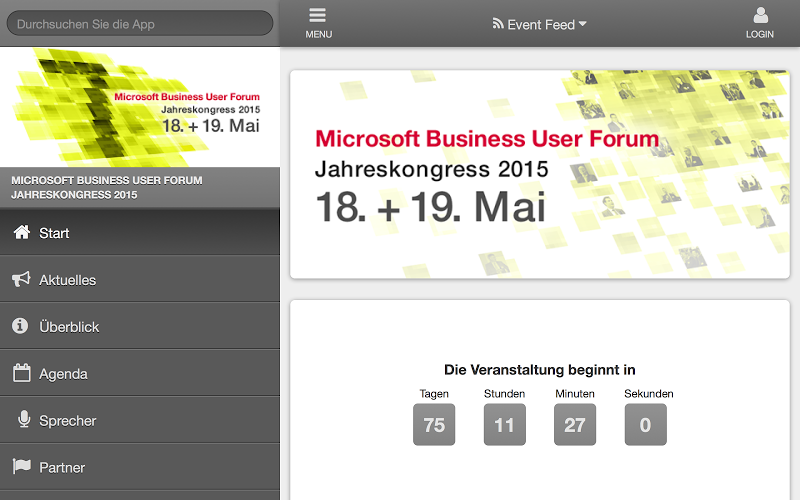Screen dimensions: 800x500
Task: Click the megaphone icon for Aktuelles
Action: pos(21,280)
